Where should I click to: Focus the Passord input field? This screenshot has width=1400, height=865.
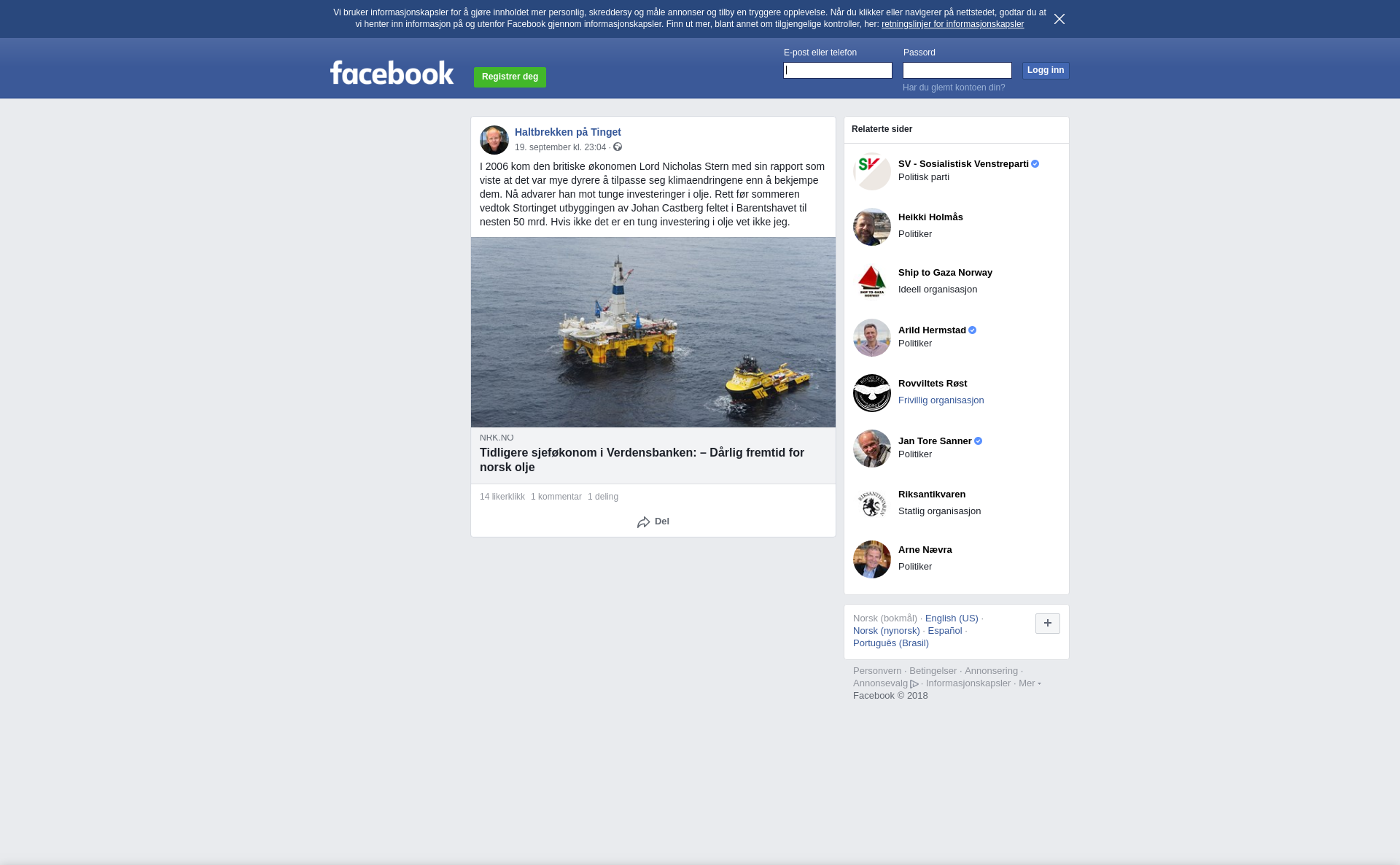[x=957, y=70]
